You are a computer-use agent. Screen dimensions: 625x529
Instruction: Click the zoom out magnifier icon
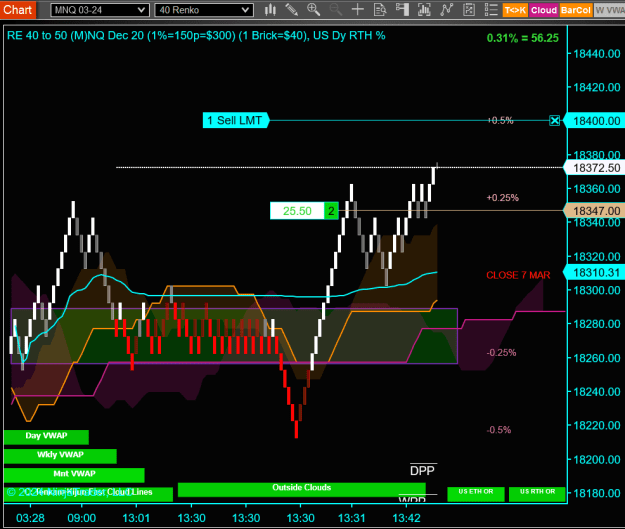[336, 10]
